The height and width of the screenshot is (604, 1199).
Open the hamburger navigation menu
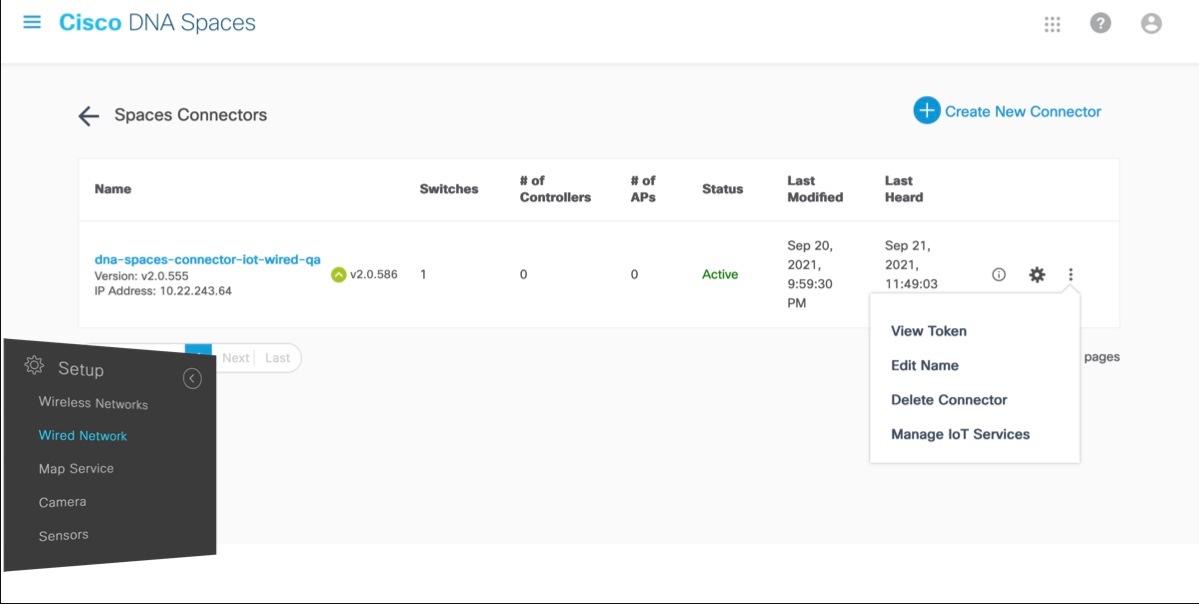[x=31, y=21]
